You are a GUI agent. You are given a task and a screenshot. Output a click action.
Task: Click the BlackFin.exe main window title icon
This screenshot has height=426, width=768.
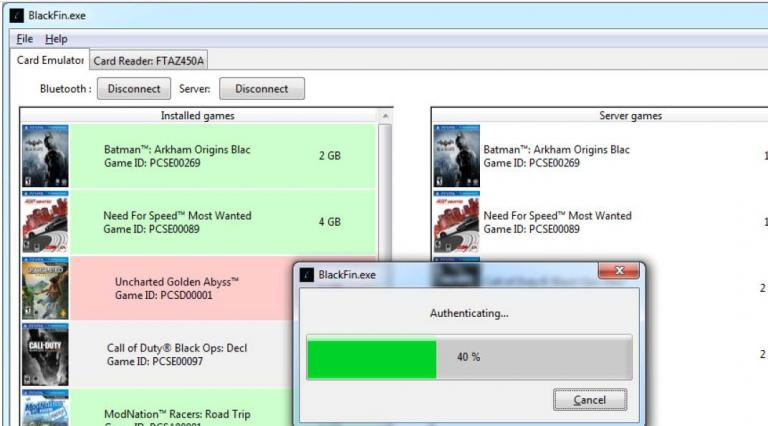[x=17, y=16]
